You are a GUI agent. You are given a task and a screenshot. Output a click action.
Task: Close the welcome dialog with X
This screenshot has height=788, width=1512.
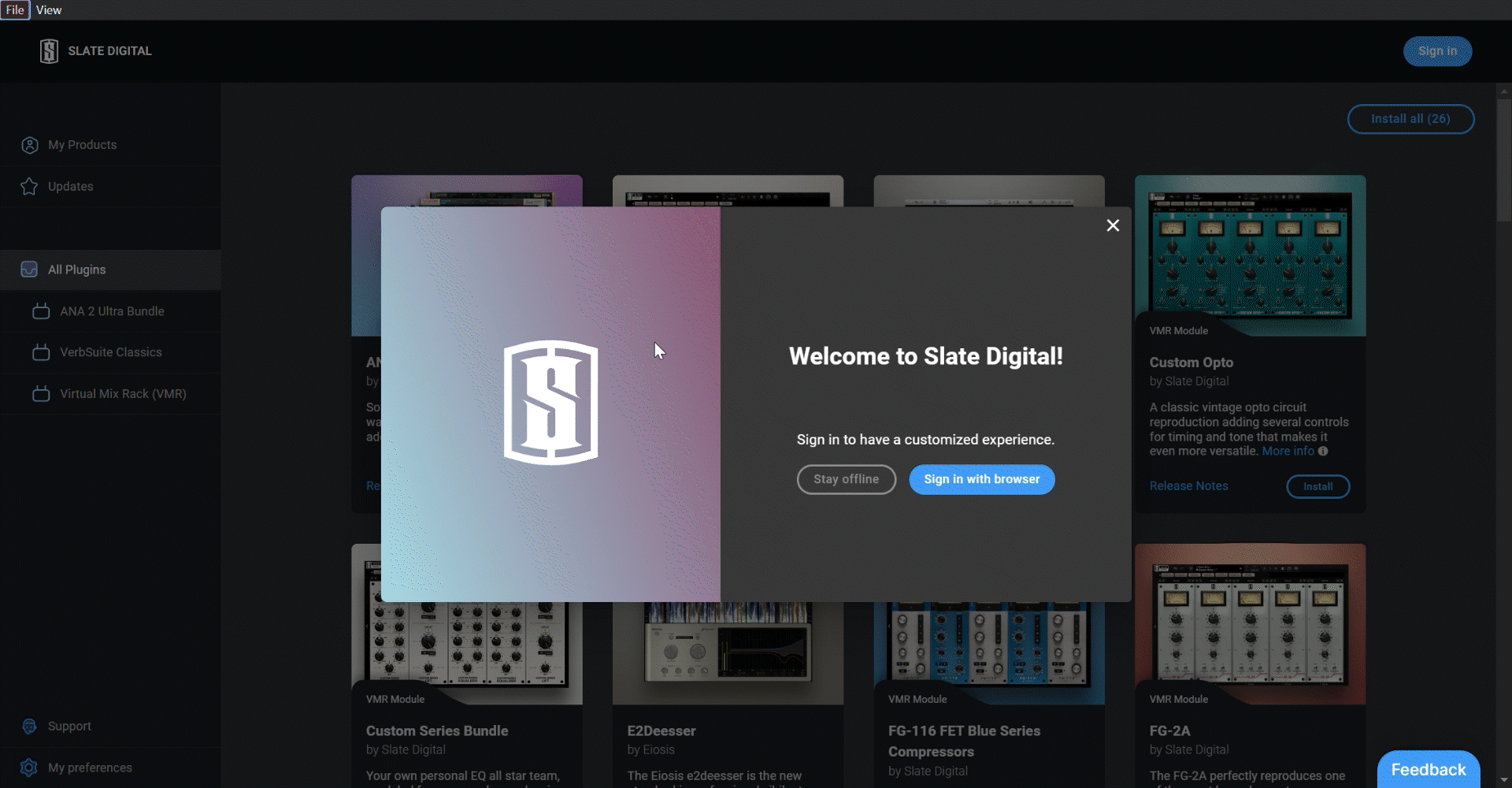1113,225
